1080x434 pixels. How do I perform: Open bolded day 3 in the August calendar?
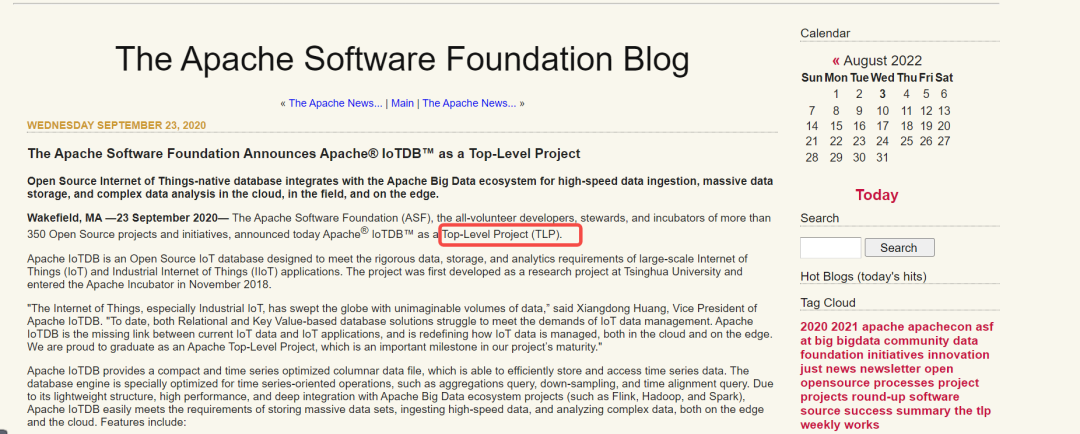click(x=882, y=94)
